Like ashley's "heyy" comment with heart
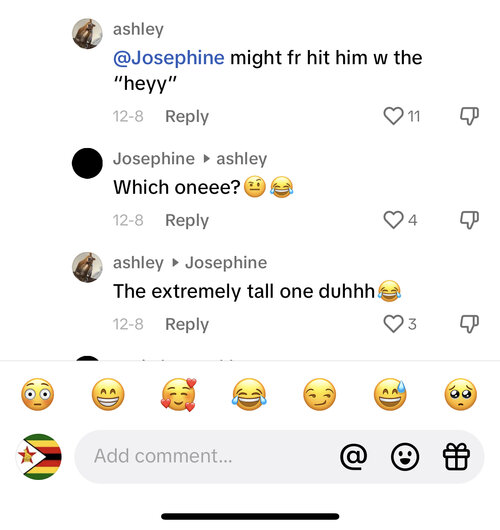This screenshot has width=500, height=530. pos(394,116)
